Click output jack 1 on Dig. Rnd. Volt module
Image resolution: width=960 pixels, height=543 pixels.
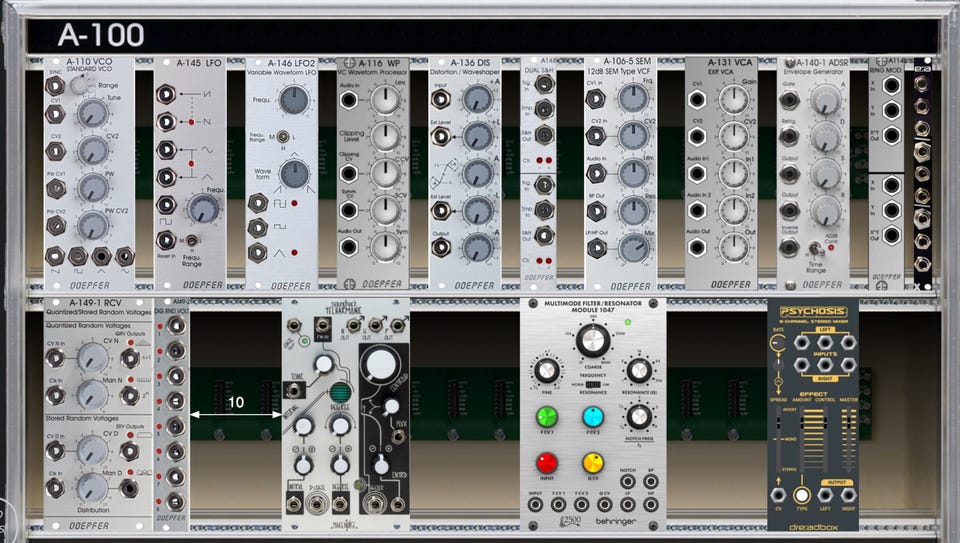click(176, 325)
